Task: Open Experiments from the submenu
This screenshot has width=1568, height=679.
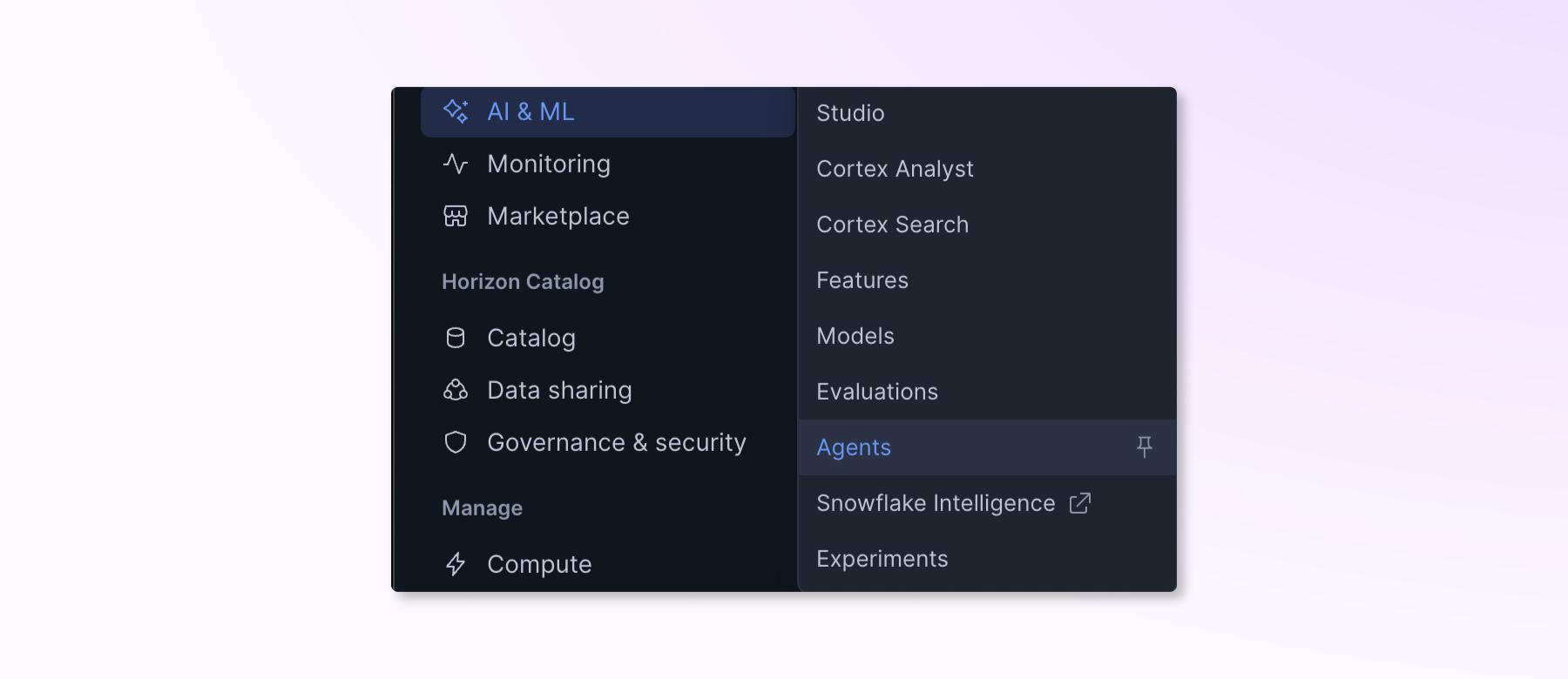Action: [882, 559]
